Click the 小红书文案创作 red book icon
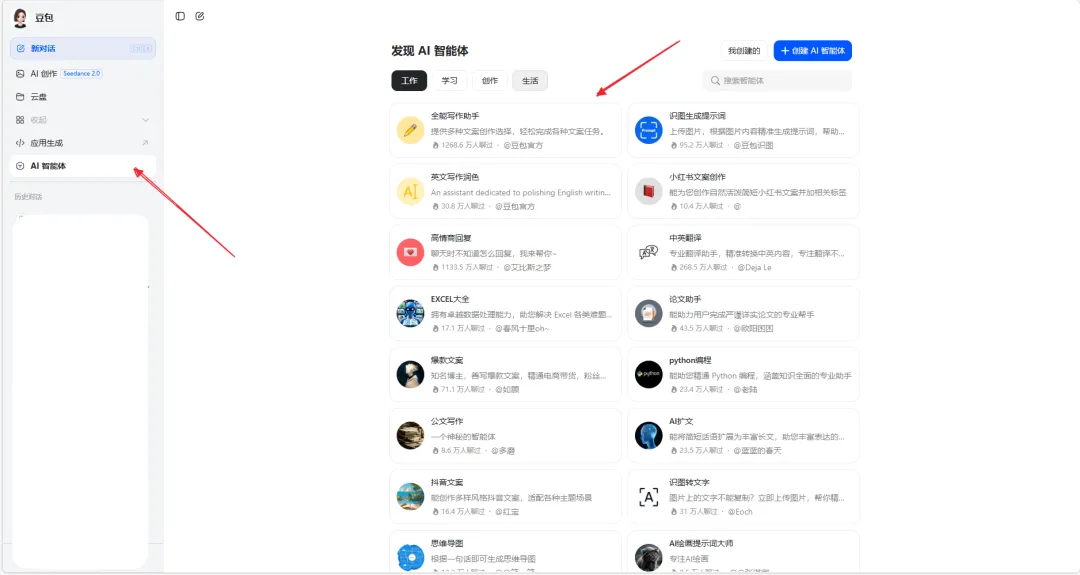The height and width of the screenshot is (575, 1080). [x=648, y=191]
